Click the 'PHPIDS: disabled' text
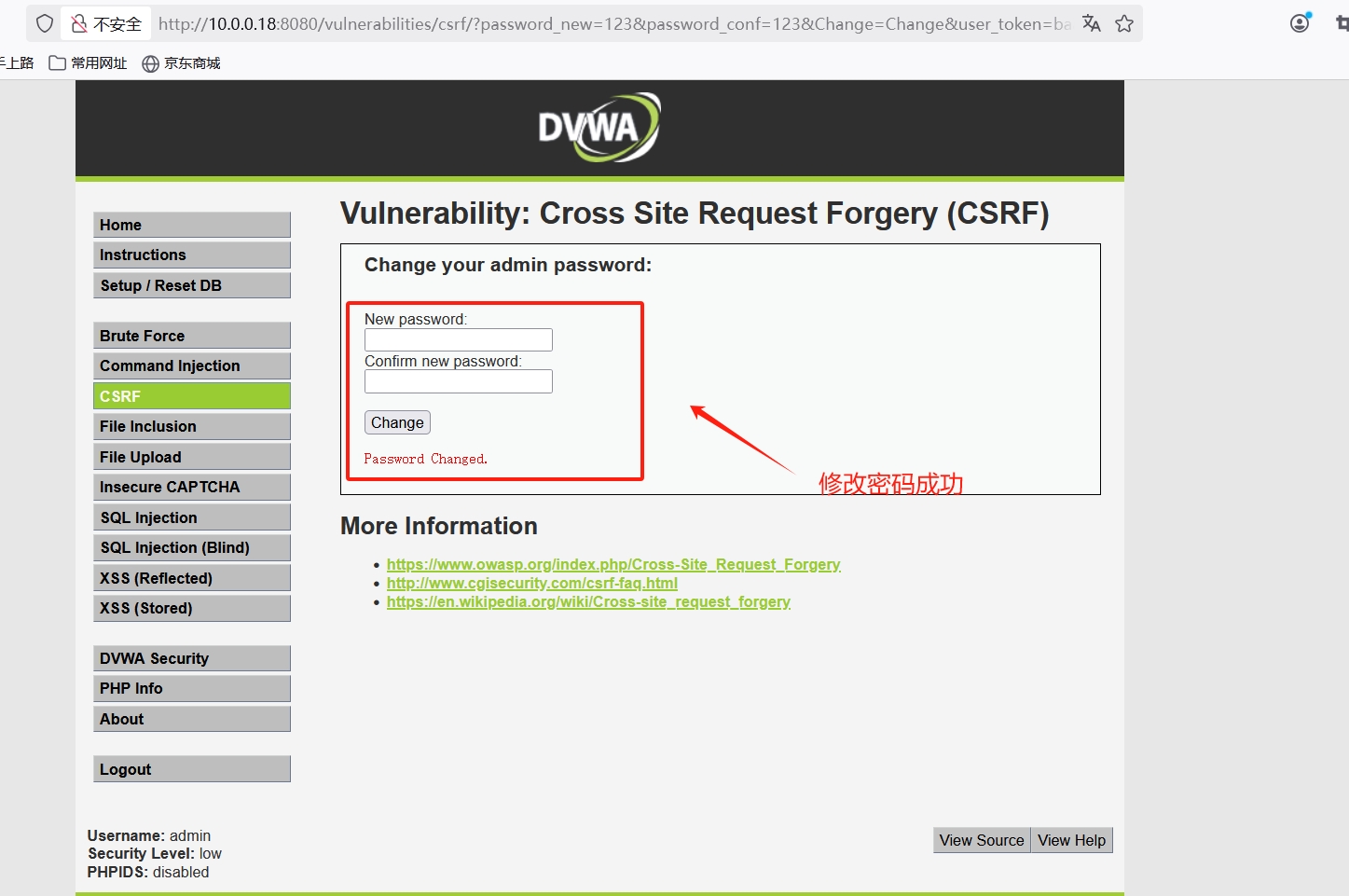This screenshot has width=1349, height=896. point(148,872)
